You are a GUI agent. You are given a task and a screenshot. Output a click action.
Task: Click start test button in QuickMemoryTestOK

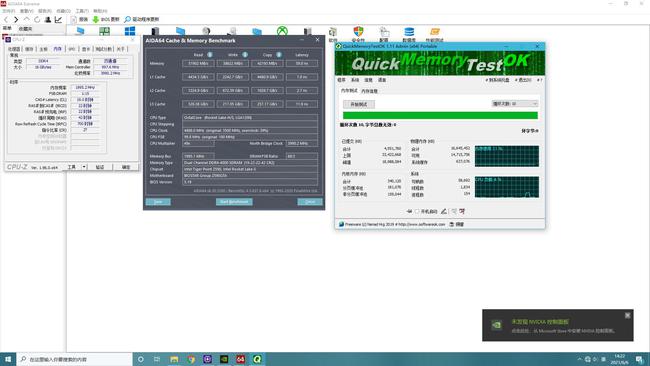point(359,104)
